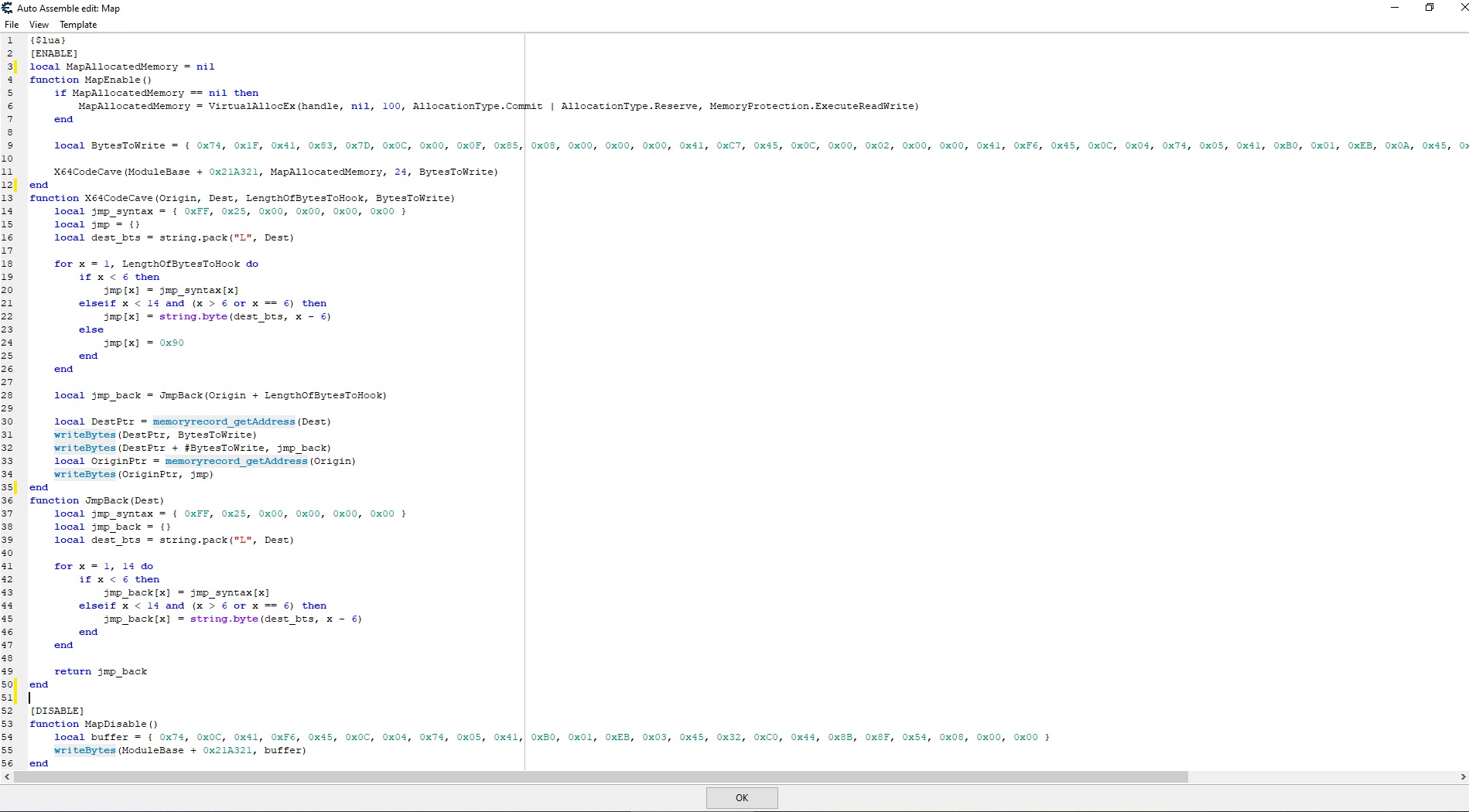
Task: Open the File menu
Action: pyautogui.click(x=12, y=25)
